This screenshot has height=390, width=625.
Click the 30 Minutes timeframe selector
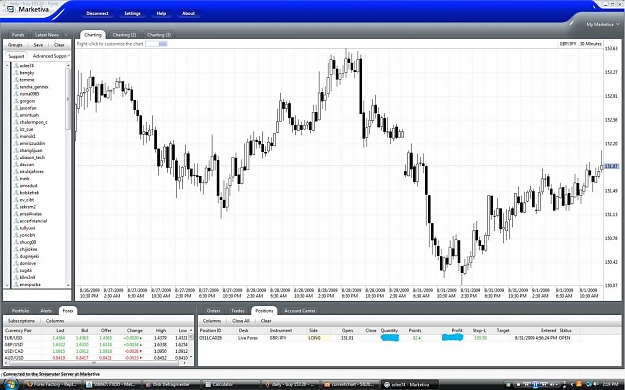pyautogui.click(x=591, y=44)
